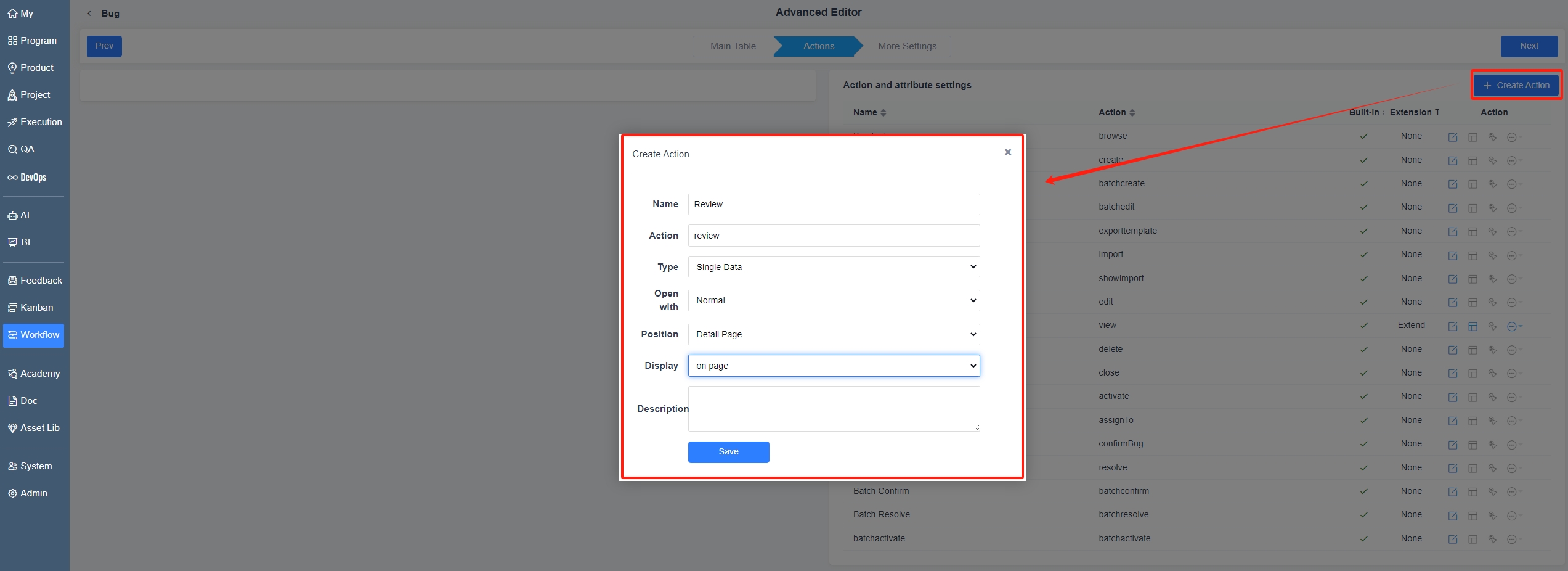Image resolution: width=1568 pixels, height=571 pixels.
Task: Click the layout icon in browse row
Action: coord(1473,137)
